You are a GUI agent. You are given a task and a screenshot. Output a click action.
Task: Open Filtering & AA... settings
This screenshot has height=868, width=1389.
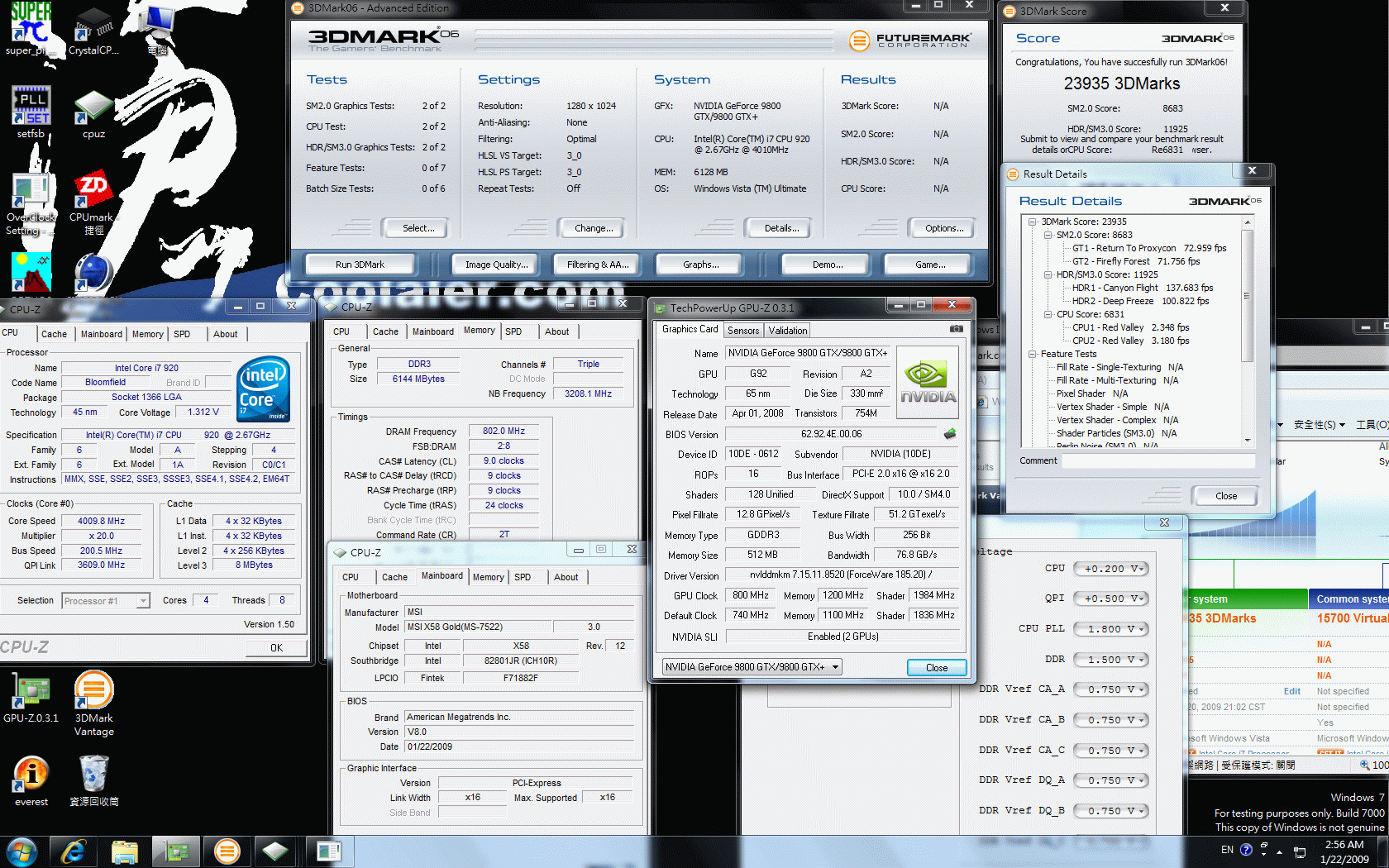click(598, 265)
